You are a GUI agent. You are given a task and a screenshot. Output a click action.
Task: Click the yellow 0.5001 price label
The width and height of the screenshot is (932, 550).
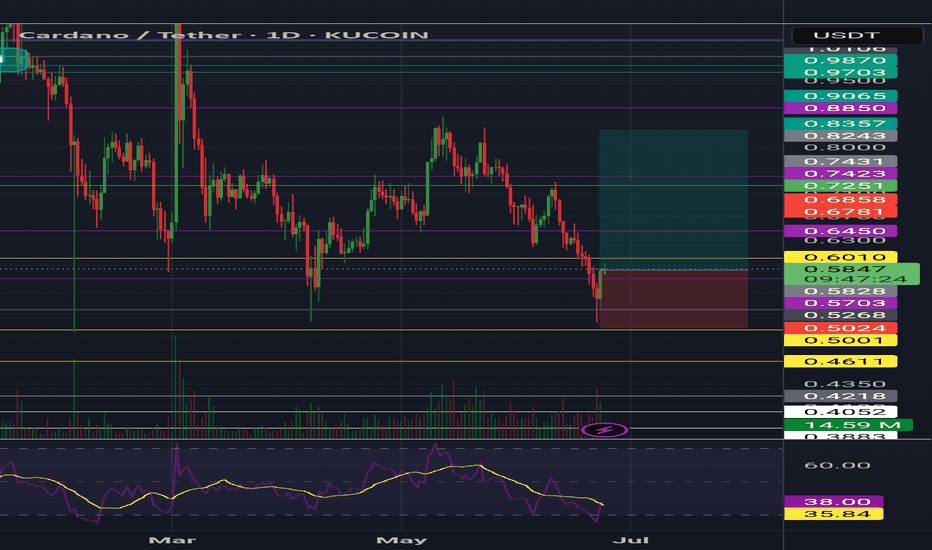click(840, 340)
